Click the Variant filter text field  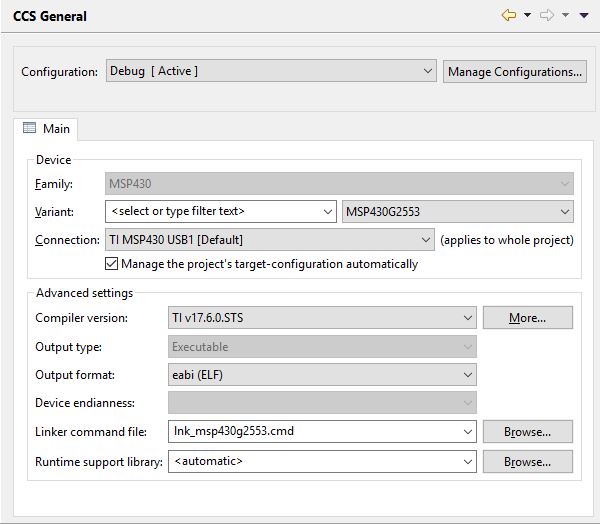click(212, 212)
